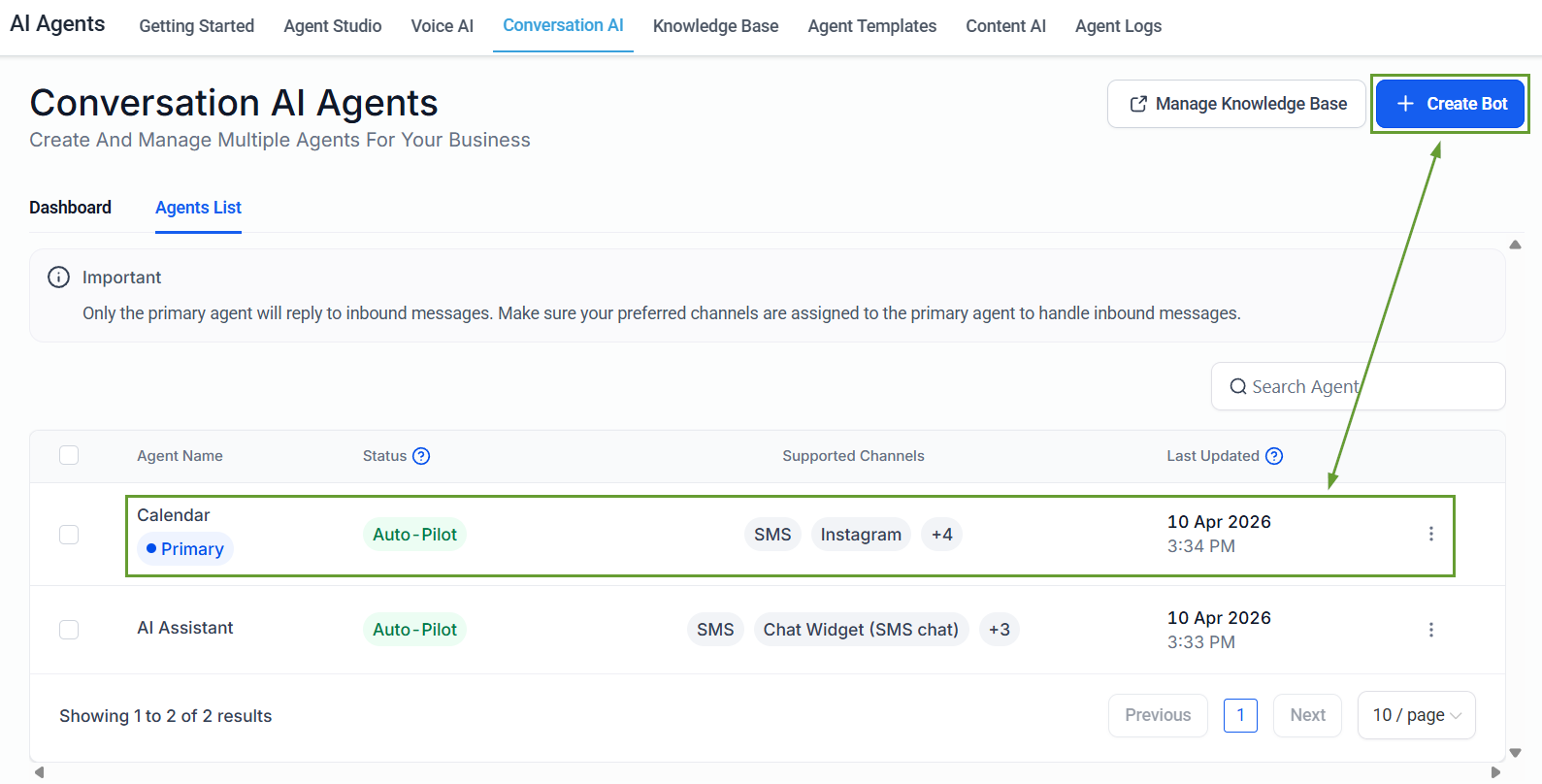
Task: Open the AI Assistant three-dot menu
Action: pos(1430,630)
